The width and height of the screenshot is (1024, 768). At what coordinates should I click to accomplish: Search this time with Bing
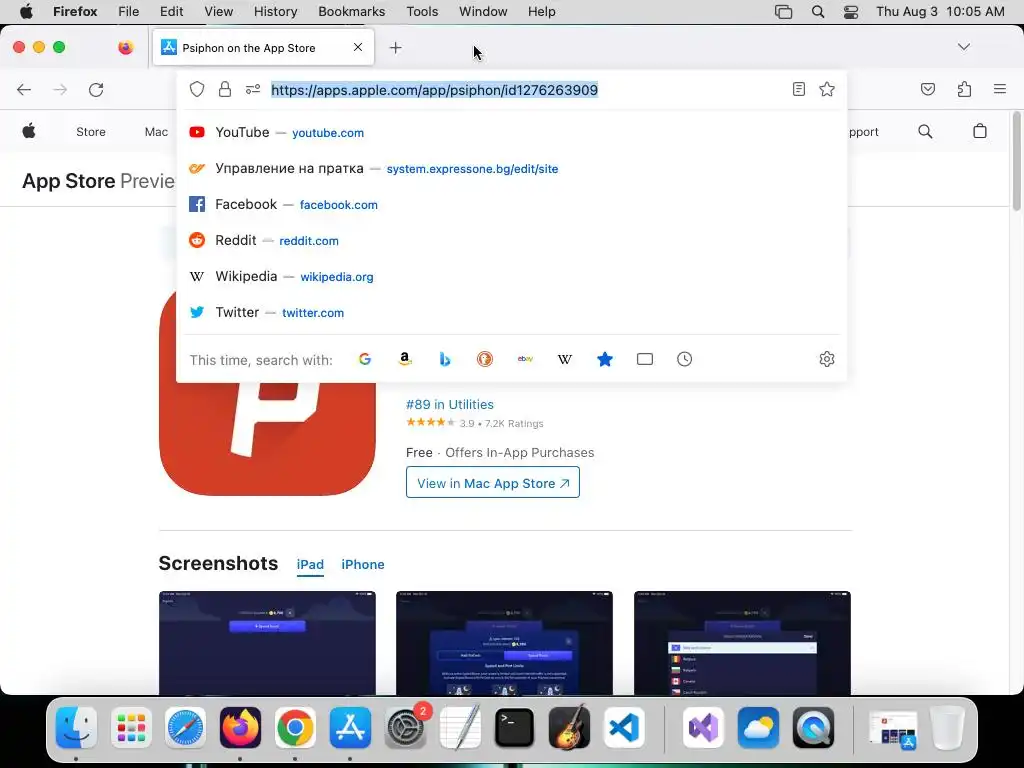click(445, 359)
